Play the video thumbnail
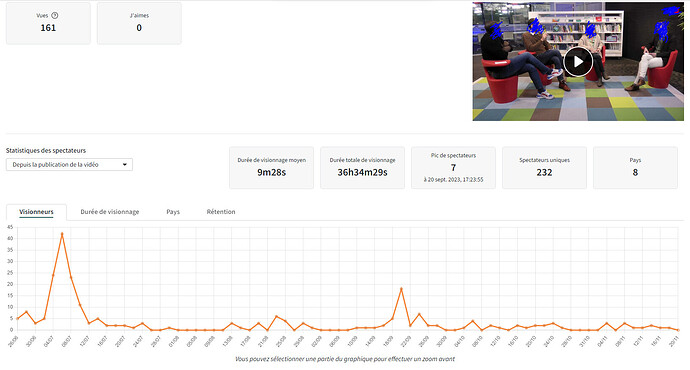Image resolution: width=690 pixels, height=370 pixels. 578,62
